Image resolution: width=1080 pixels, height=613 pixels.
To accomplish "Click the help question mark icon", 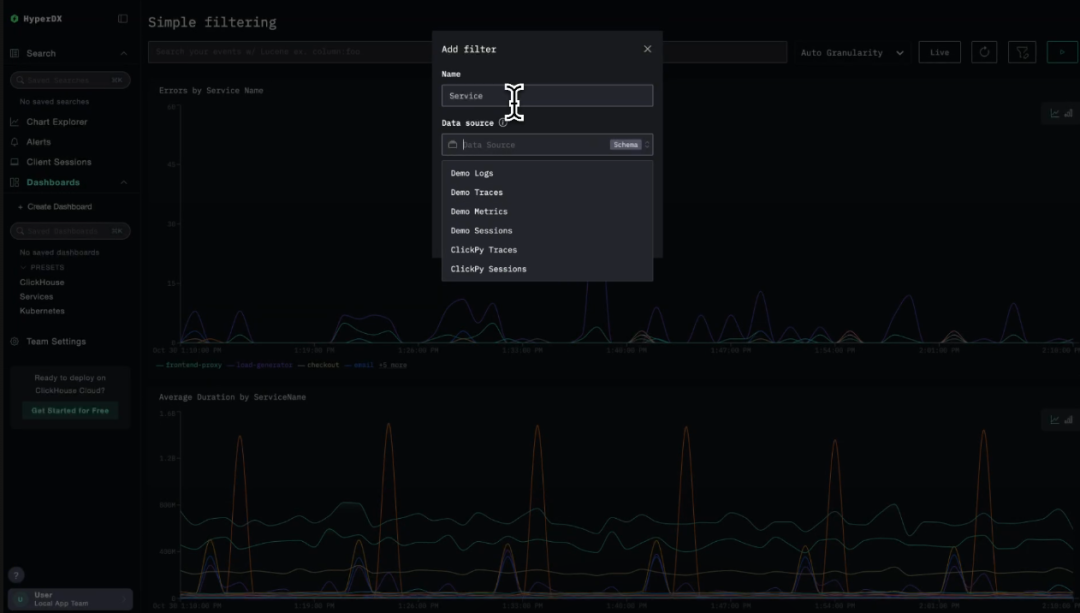I will click(x=16, y=575).
